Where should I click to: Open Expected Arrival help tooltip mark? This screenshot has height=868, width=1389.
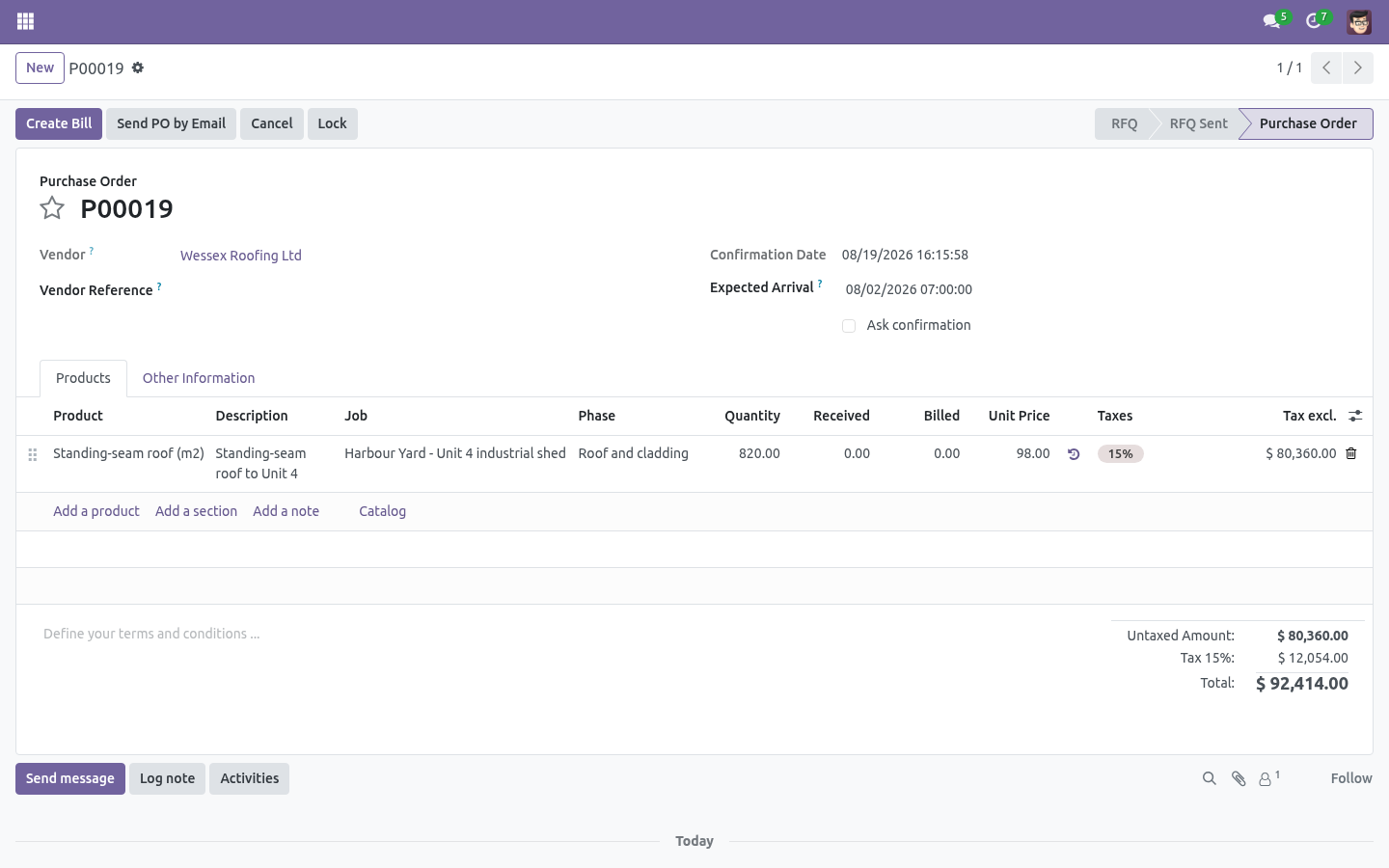(x=820, y=284)
